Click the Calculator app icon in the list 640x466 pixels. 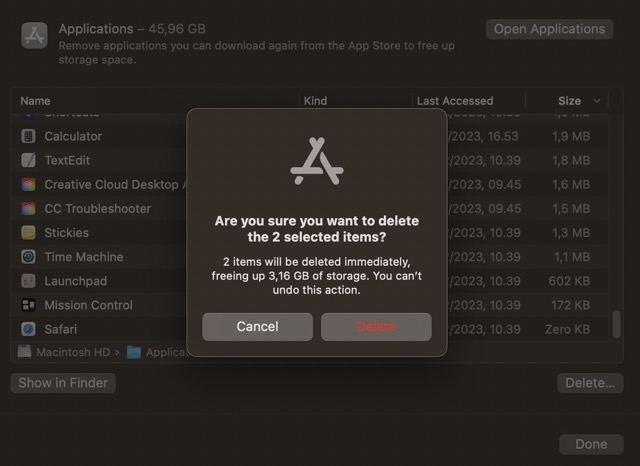click(28, 136)
